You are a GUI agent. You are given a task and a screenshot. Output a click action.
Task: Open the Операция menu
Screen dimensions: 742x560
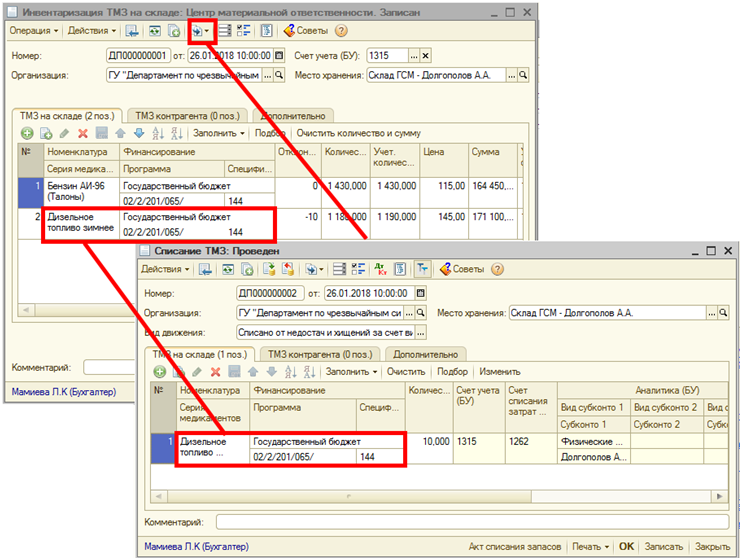35,31
